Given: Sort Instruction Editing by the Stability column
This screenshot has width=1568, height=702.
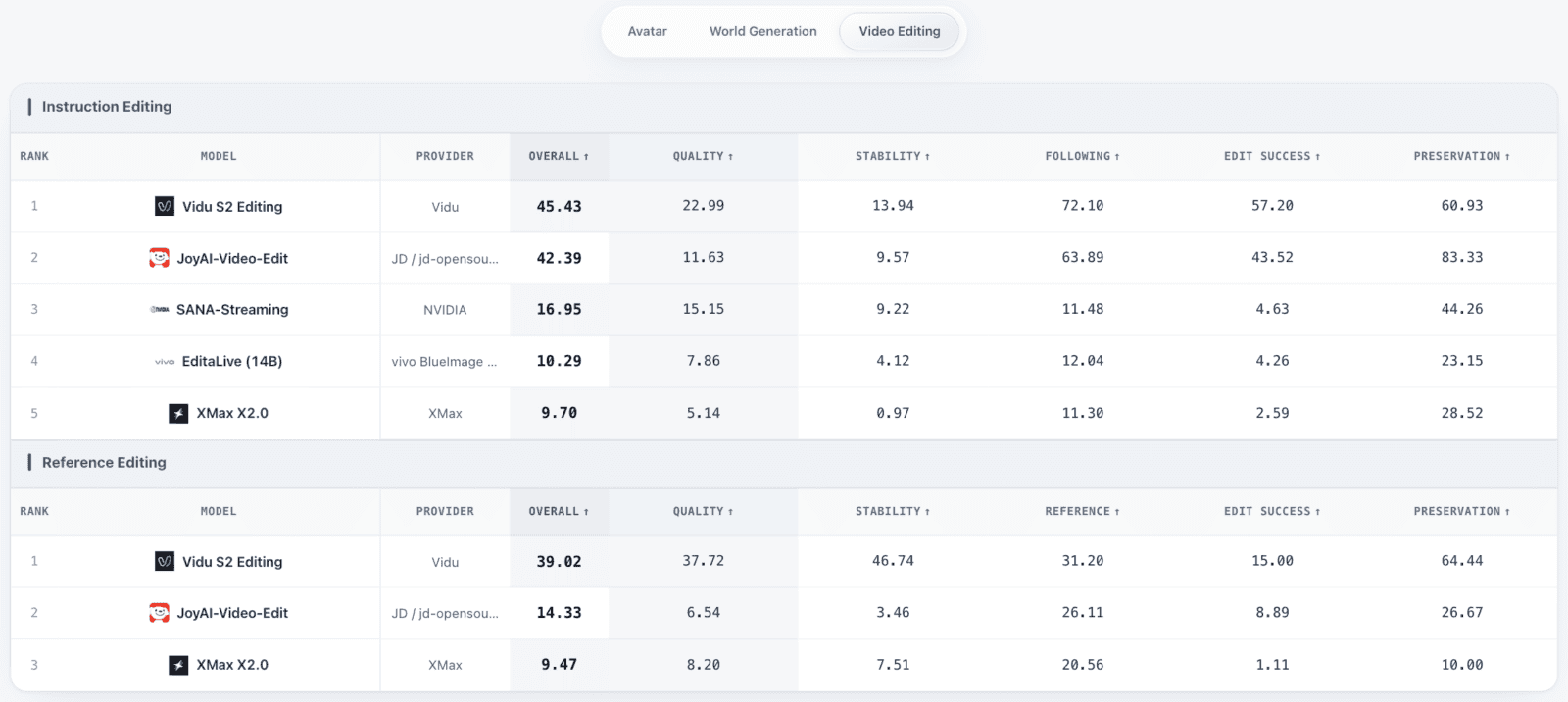Looking at the screenshot, I should (x=893, y=156).
